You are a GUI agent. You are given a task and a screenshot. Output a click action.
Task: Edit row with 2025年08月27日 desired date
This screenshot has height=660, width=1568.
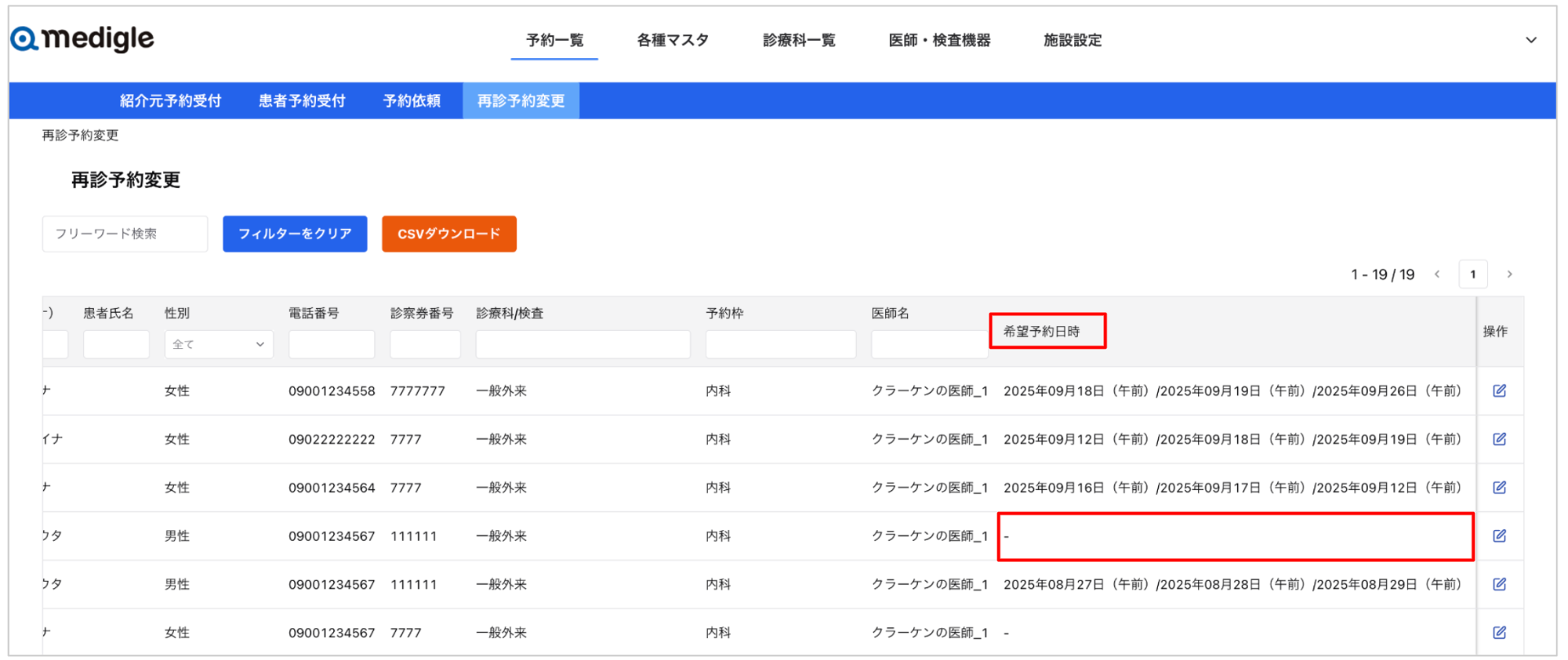(1499, 584)
